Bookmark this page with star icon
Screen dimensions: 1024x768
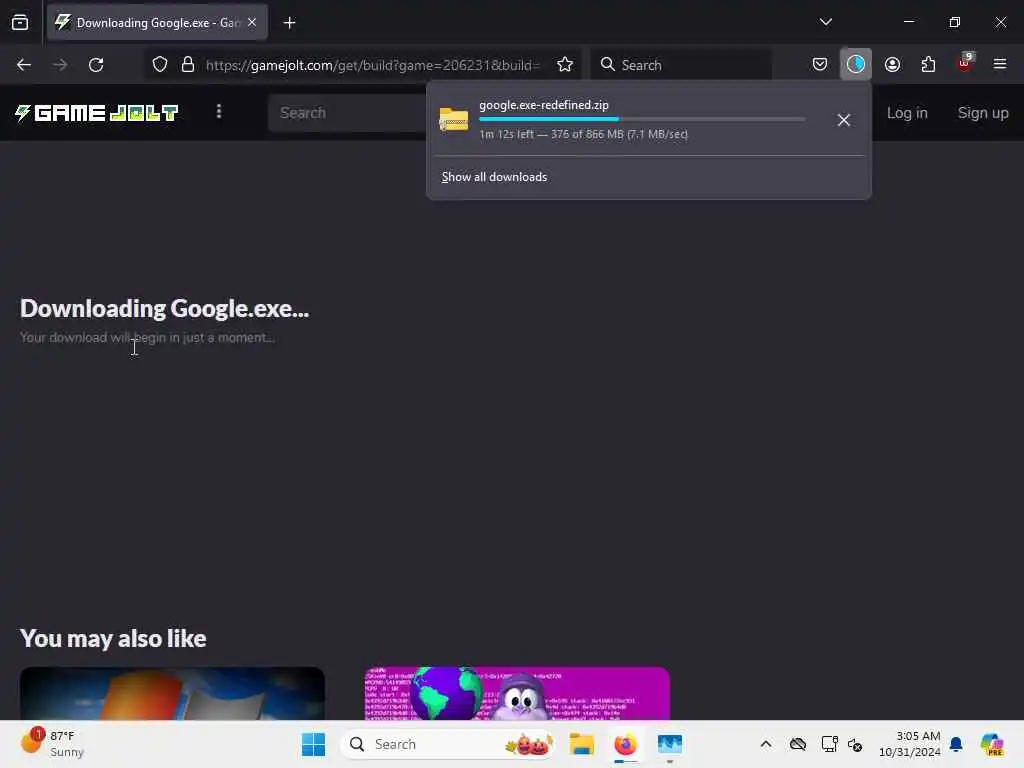point(565,65)
